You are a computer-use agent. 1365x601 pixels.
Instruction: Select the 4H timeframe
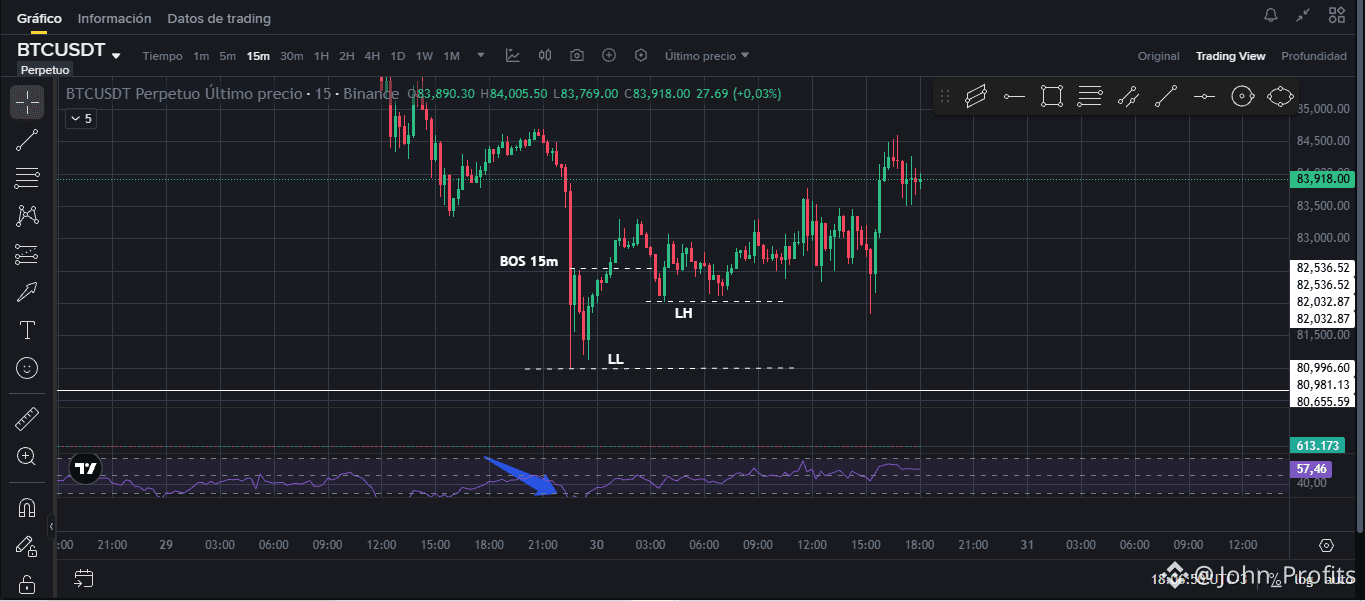pos(372,56)
